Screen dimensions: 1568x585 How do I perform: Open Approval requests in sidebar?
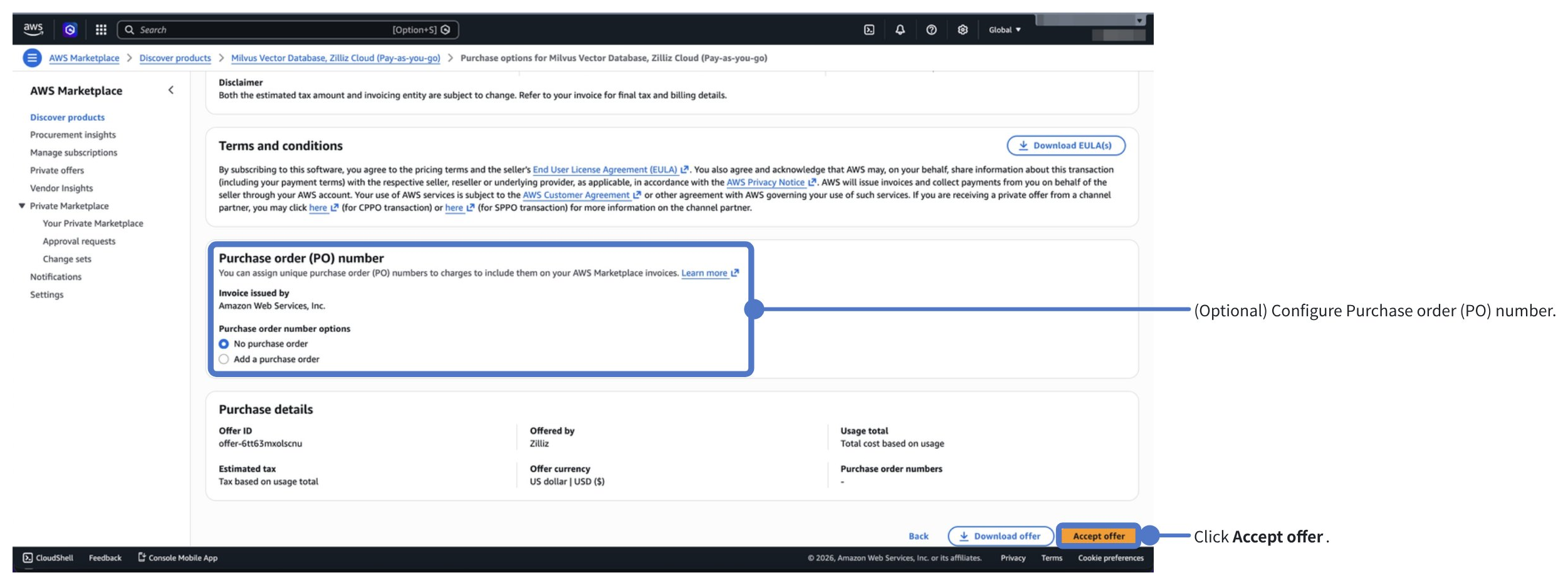pos(79,241)
